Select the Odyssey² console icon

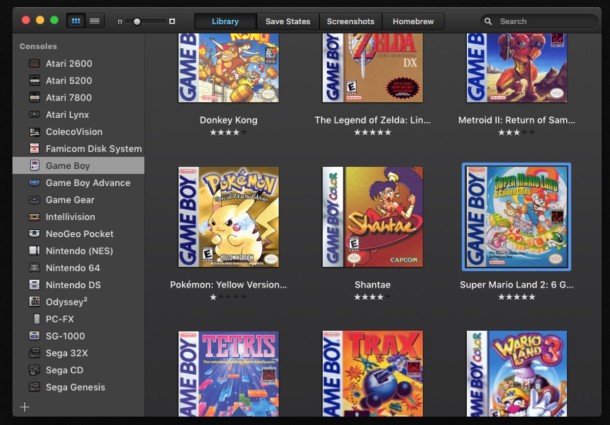pos(34,302)
